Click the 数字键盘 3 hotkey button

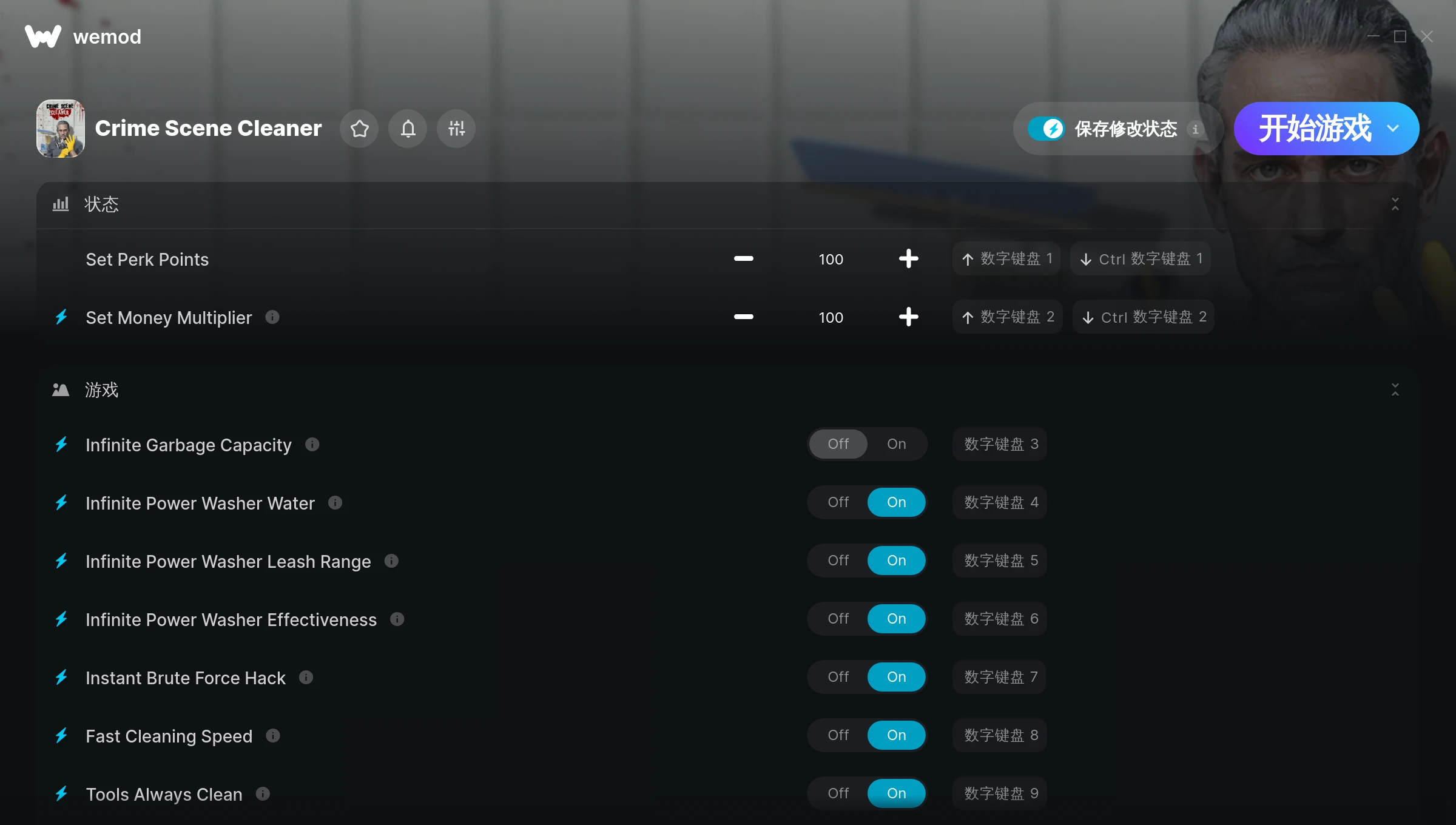coord(1000,444)
